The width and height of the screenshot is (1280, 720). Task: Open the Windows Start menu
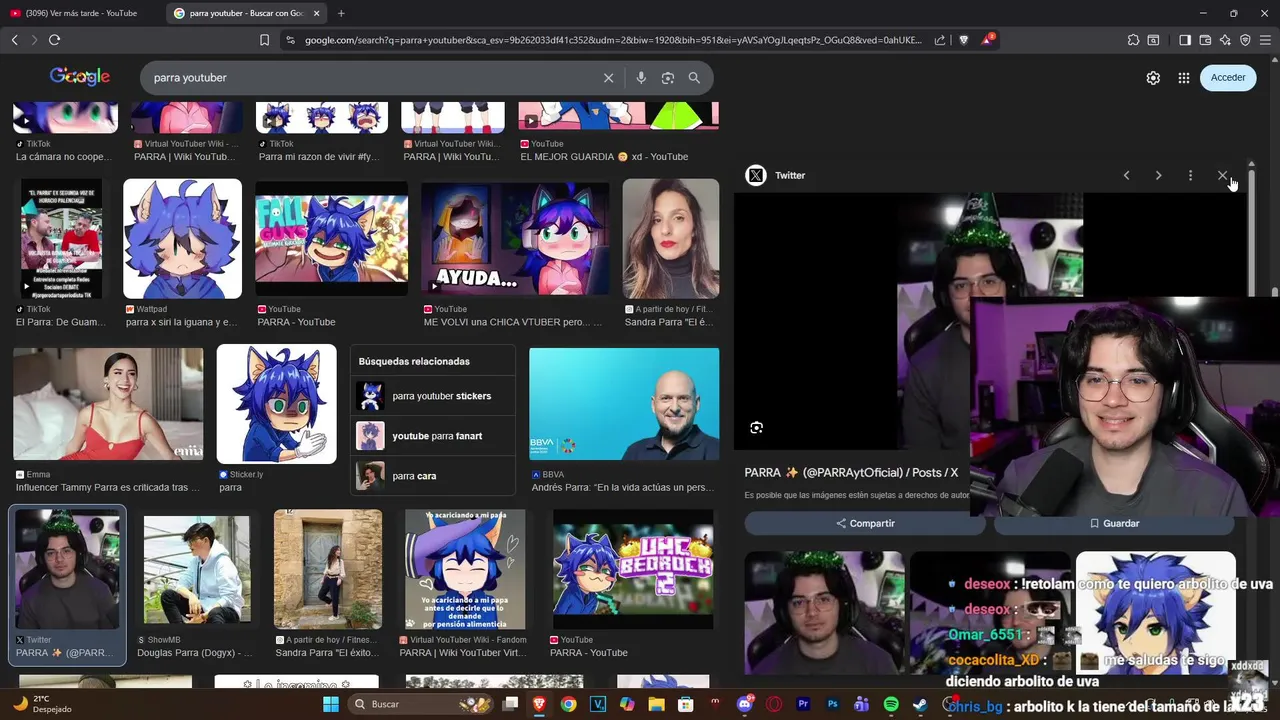coord(331,704)
